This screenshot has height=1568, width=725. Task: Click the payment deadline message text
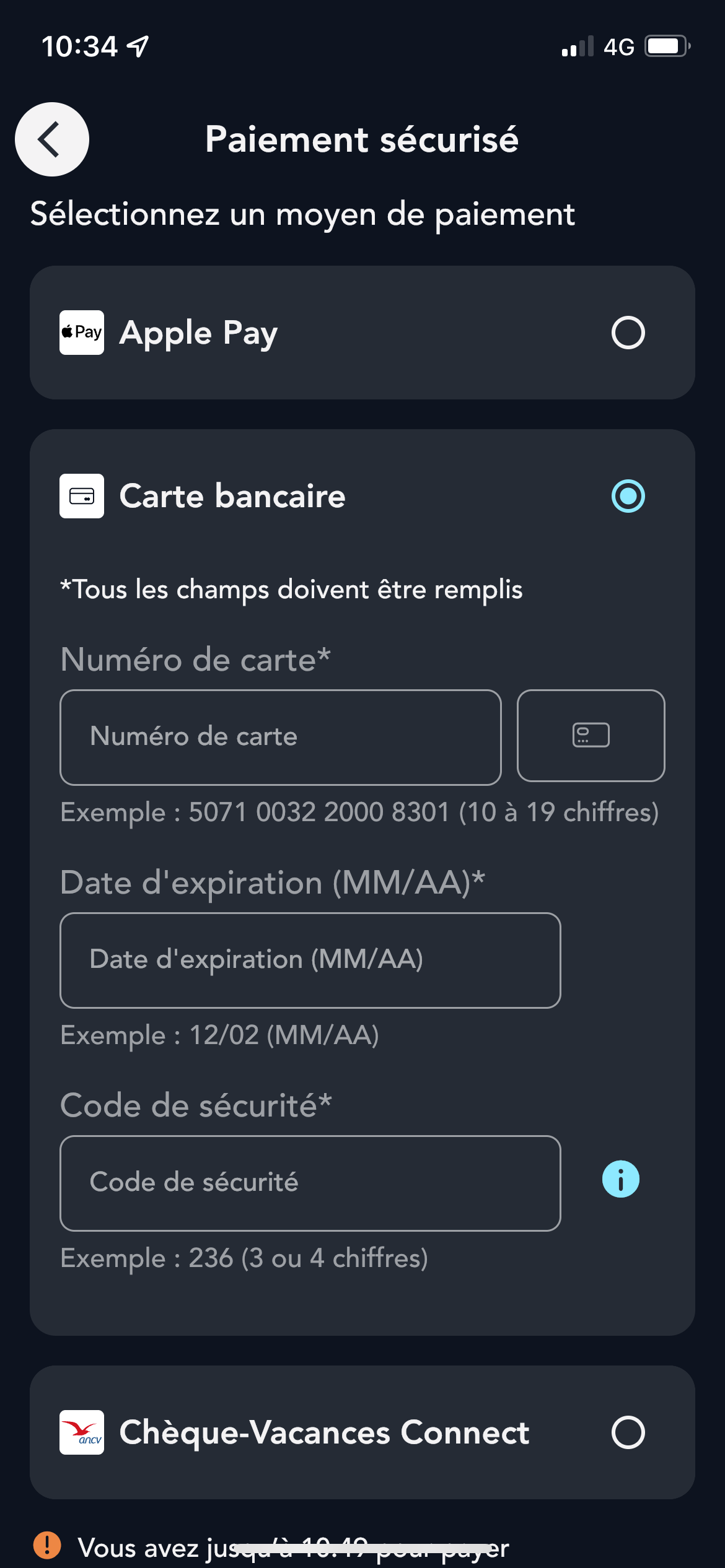click(291, 1546)
